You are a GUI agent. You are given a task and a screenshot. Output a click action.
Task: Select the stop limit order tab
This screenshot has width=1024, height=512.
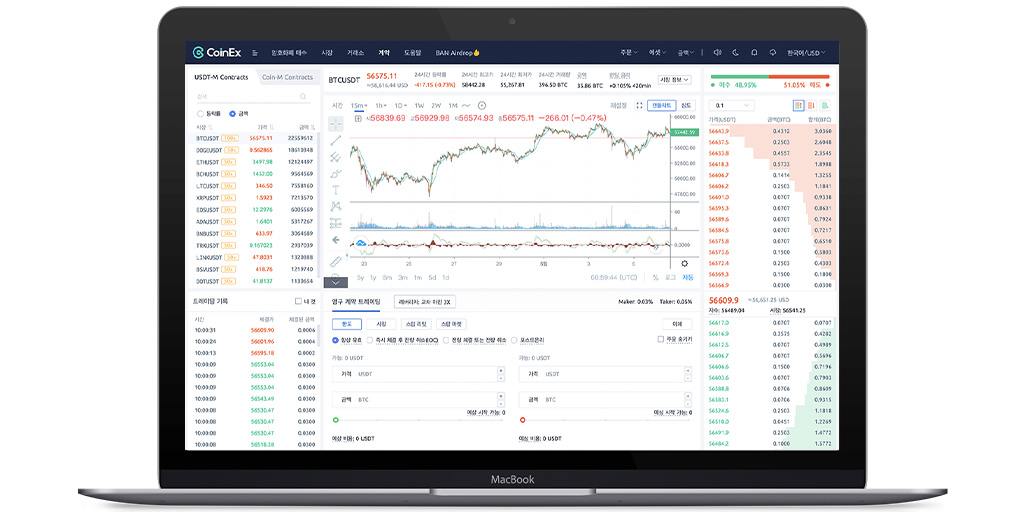coord(416,324)
